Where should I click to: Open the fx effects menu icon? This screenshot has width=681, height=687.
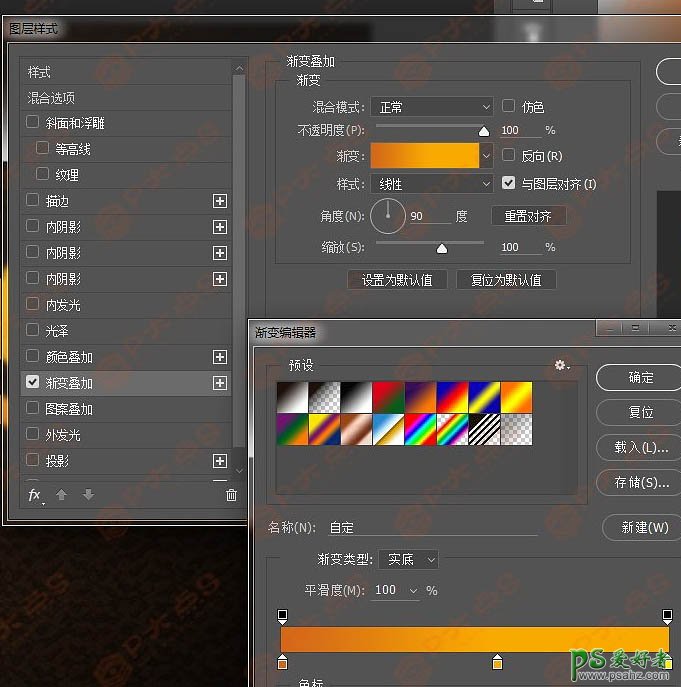tap(35, 495)
